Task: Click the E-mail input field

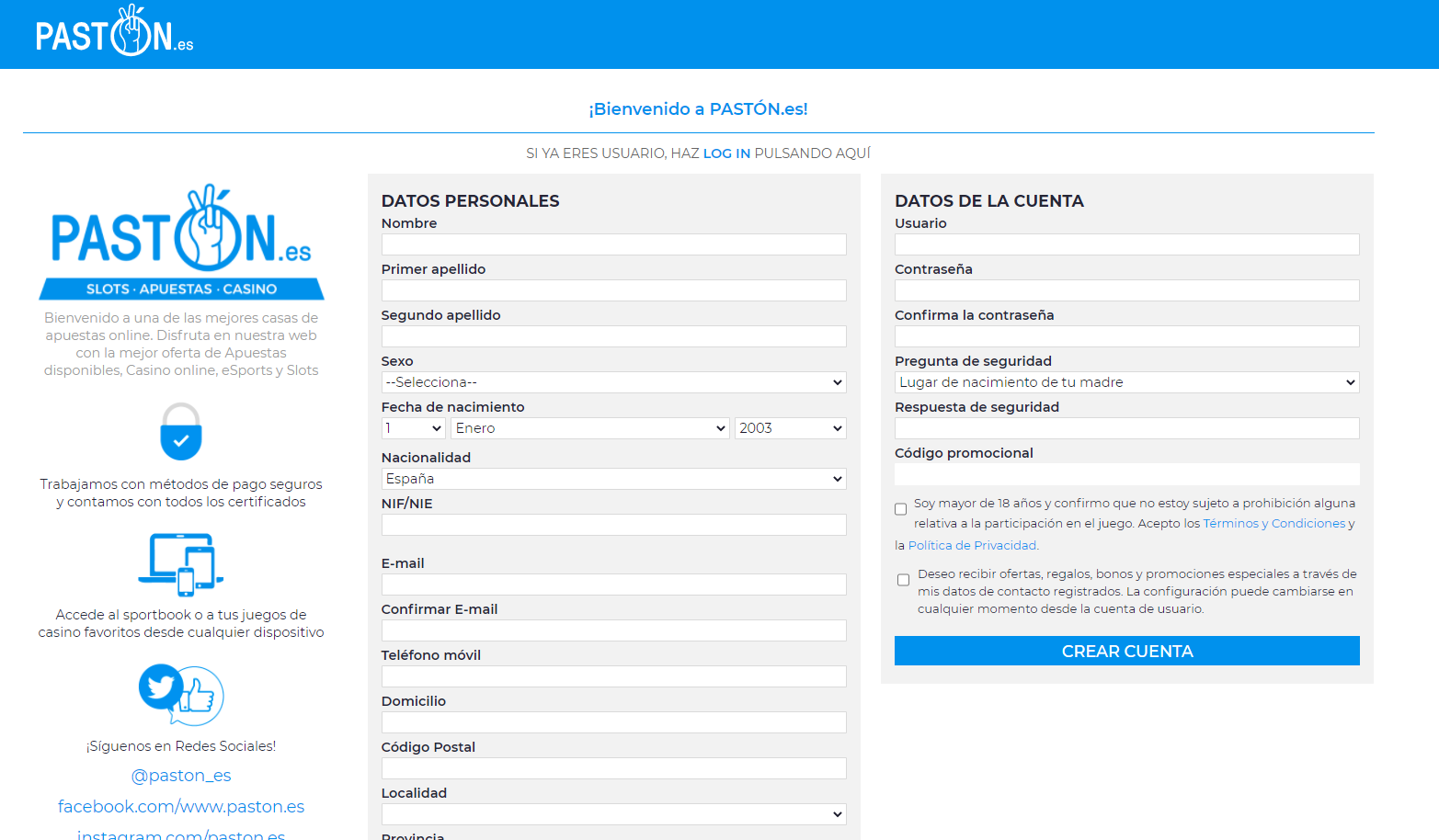Action: pyautogui.click(x=614, y=585)
